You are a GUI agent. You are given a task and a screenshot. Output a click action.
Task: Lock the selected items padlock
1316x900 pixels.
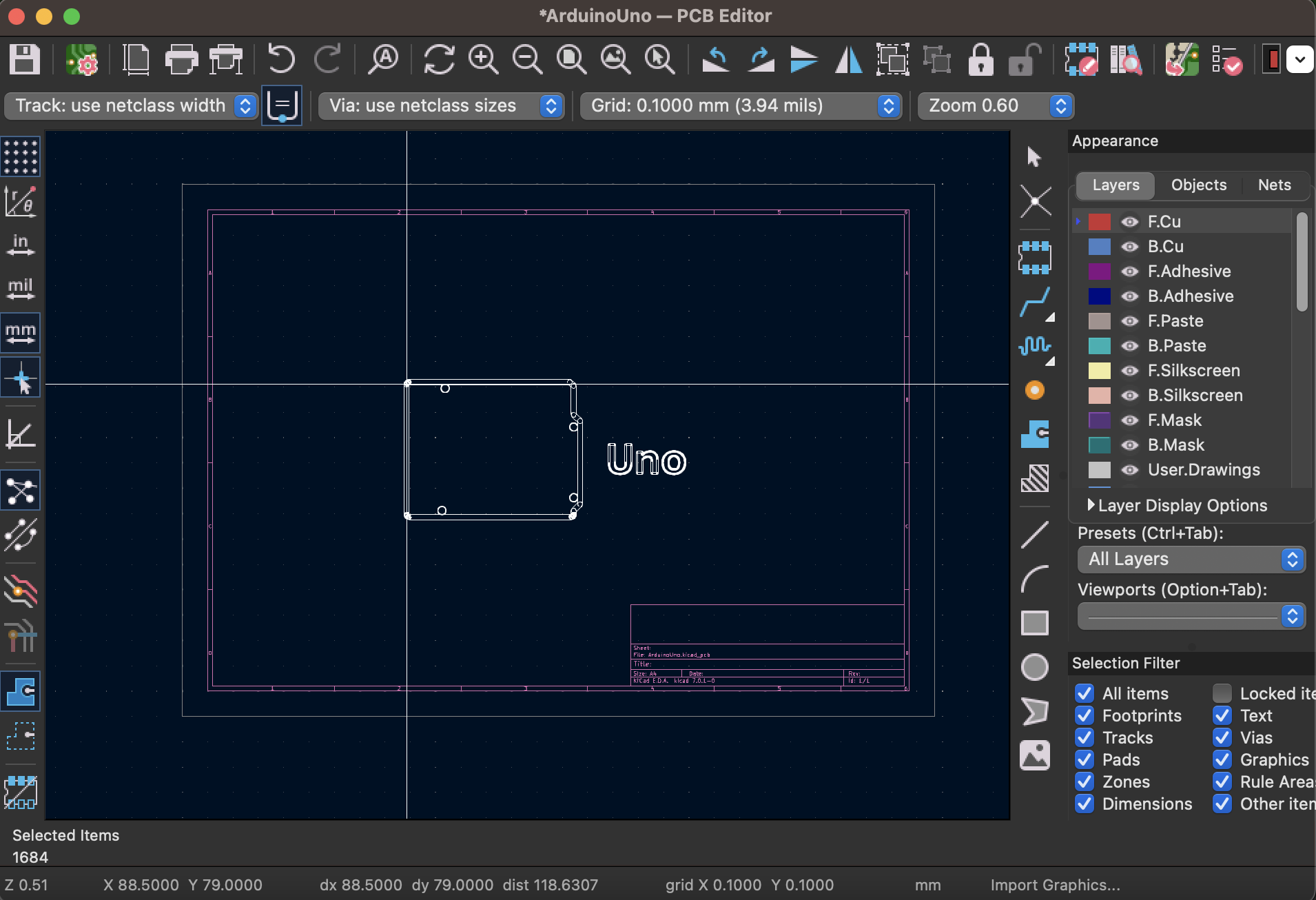[x=980, y=59]
